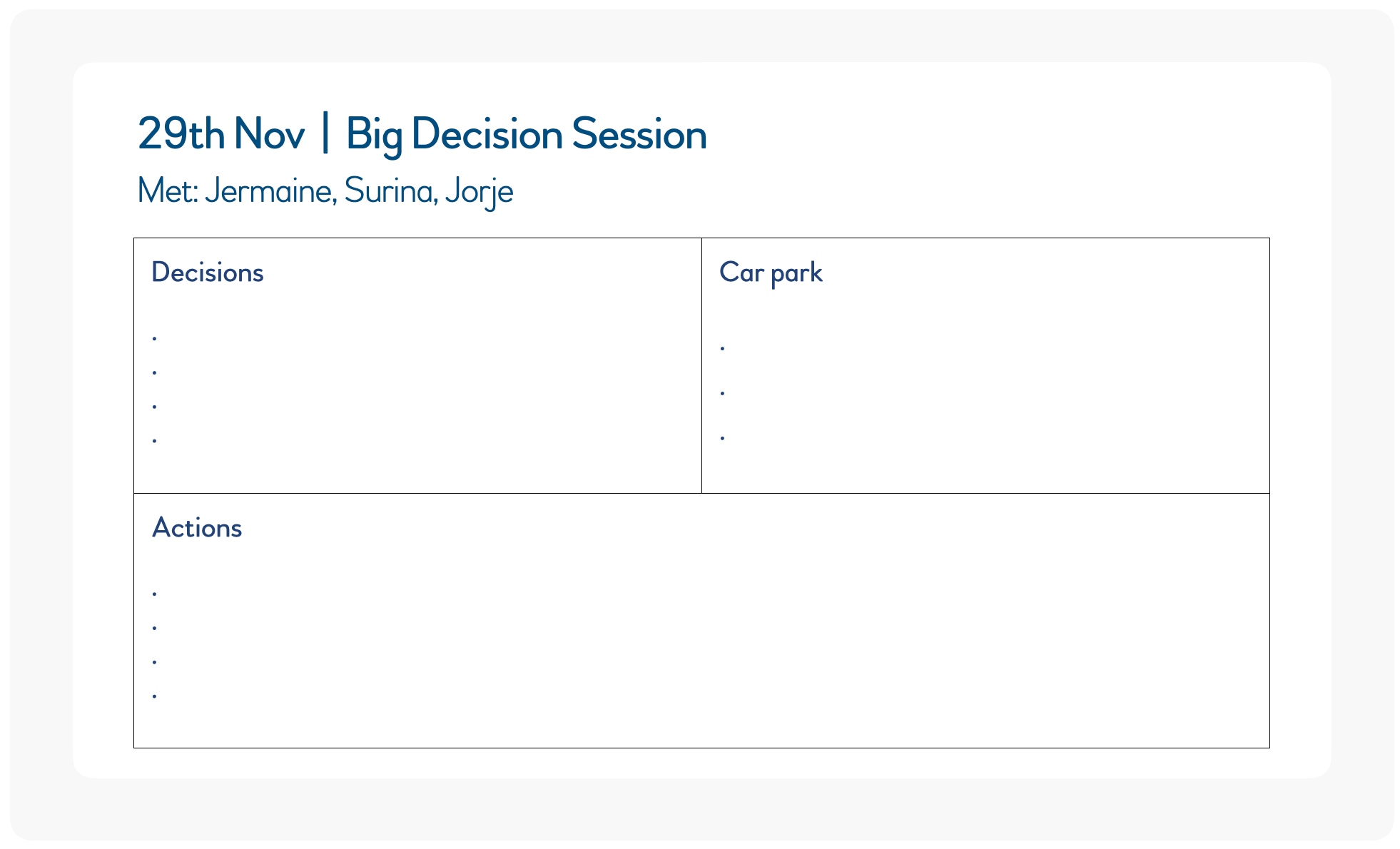Click the last bullet under Car park
This screenshot has height=849, width=1400.
(x=723, y=438)
